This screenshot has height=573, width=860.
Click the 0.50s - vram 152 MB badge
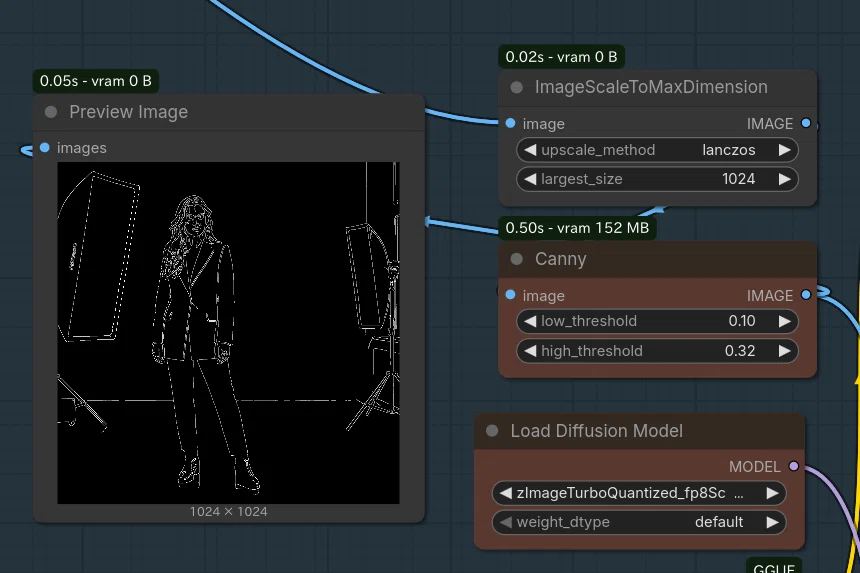pos(577,228)
